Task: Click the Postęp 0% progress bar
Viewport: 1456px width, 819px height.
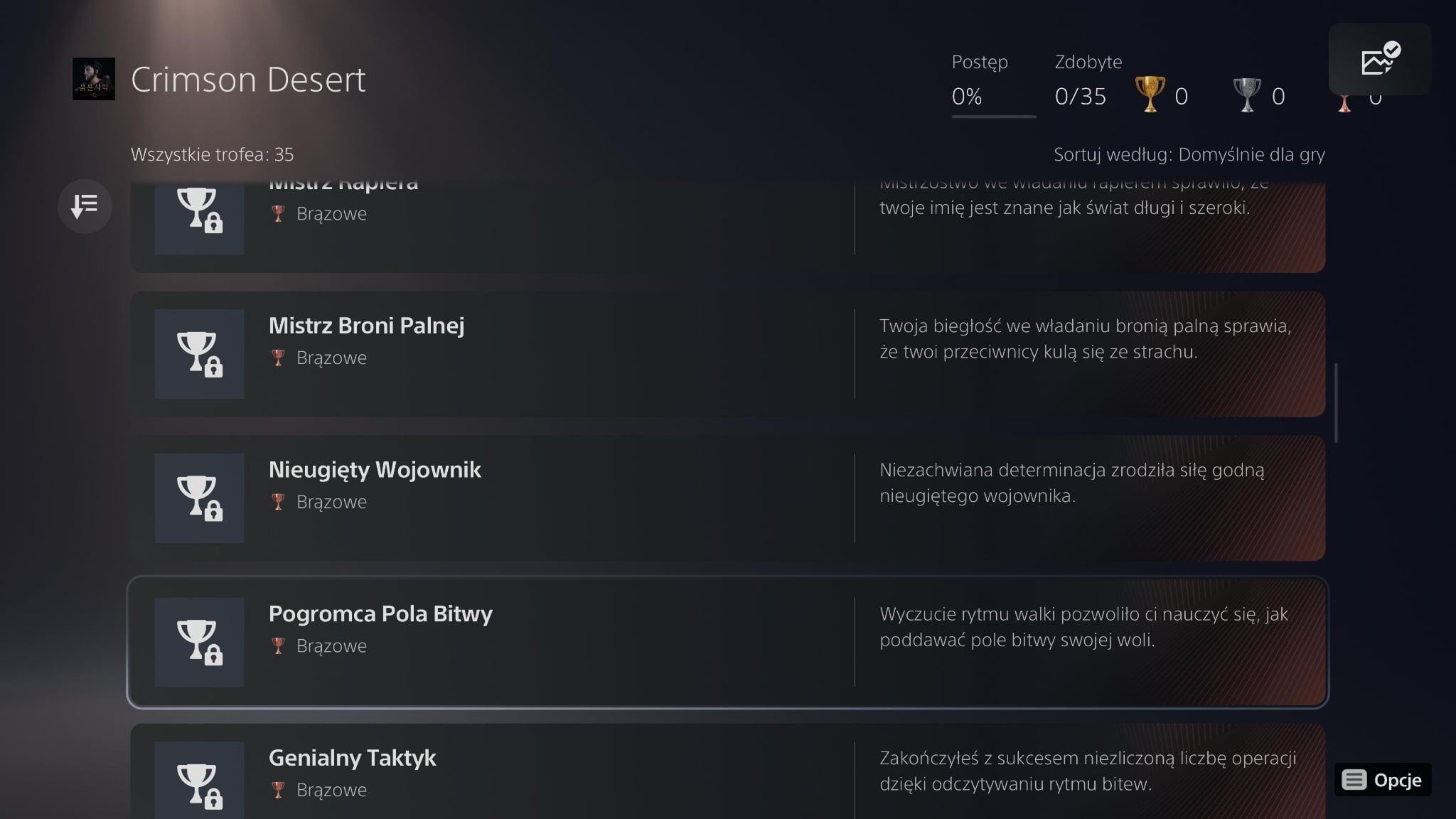Action: tap(993, 116)
